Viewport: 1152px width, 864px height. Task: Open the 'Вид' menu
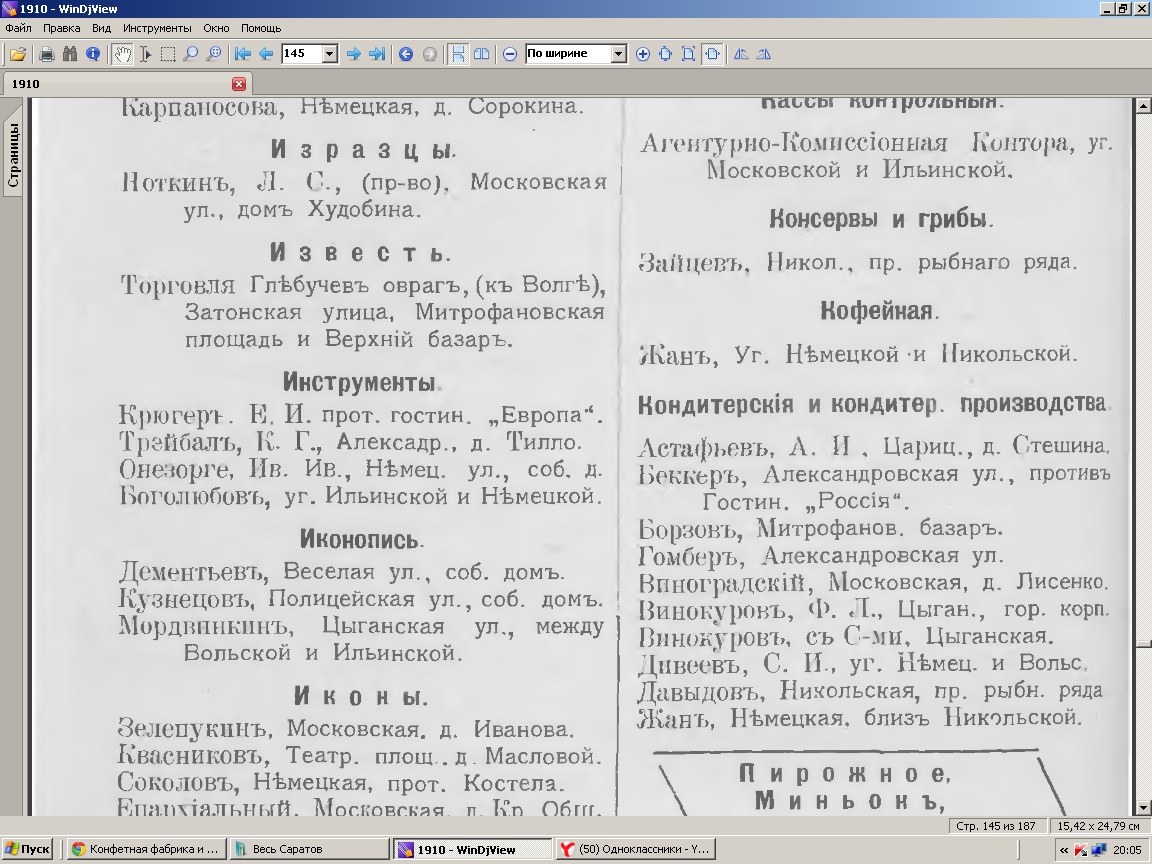(101, 29)
